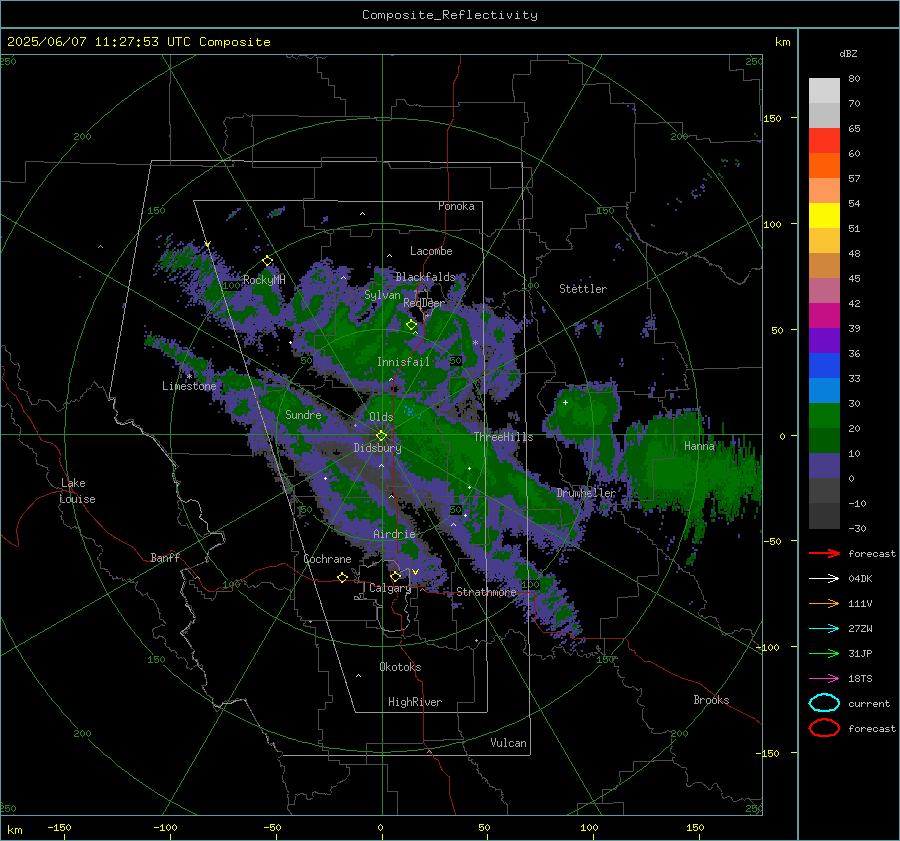This screenshot has height=841, width=900.
Task: Click the Stettler label
Action: tap(583, 289)
